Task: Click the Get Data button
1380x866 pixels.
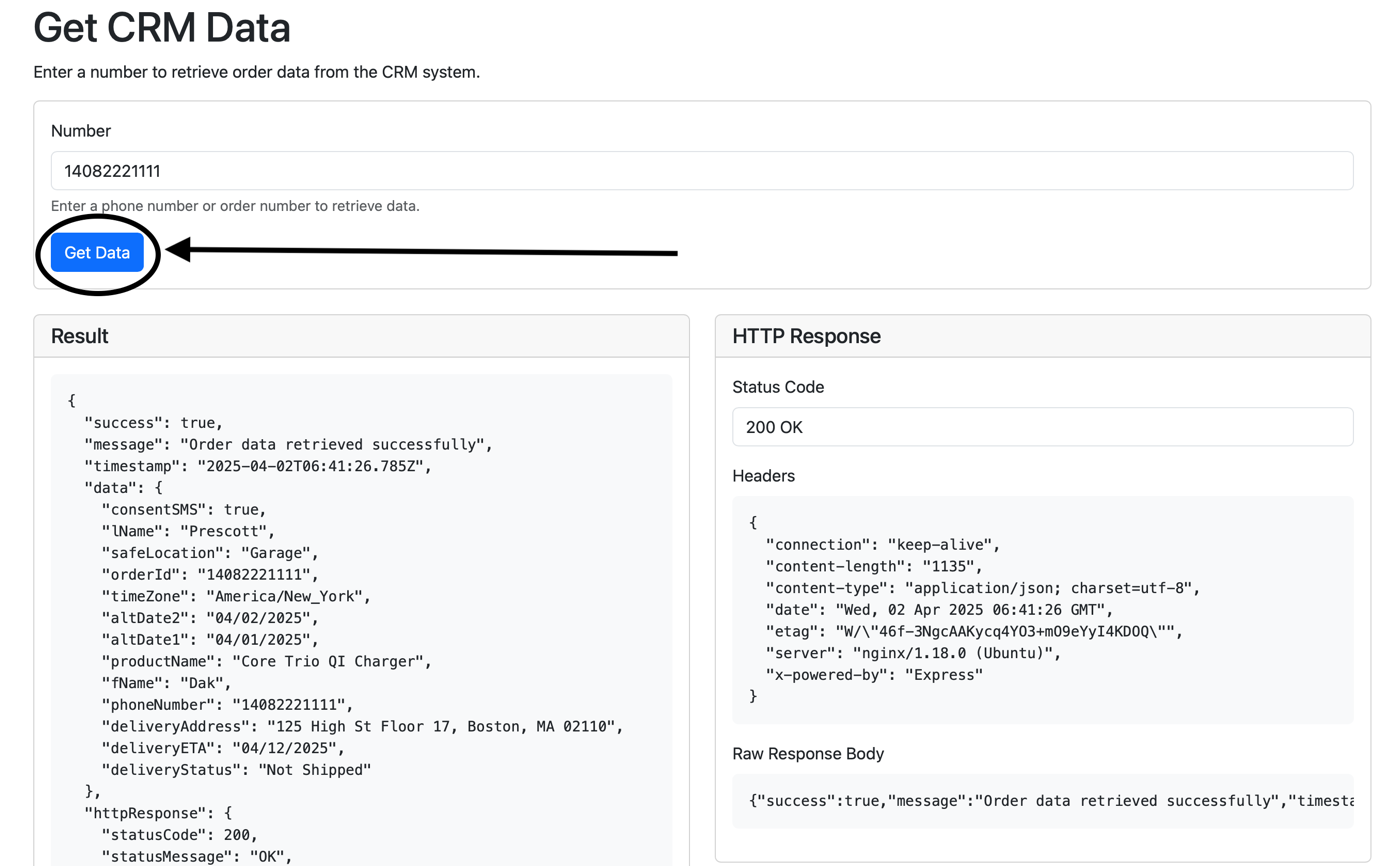Action: click(97, 253)
